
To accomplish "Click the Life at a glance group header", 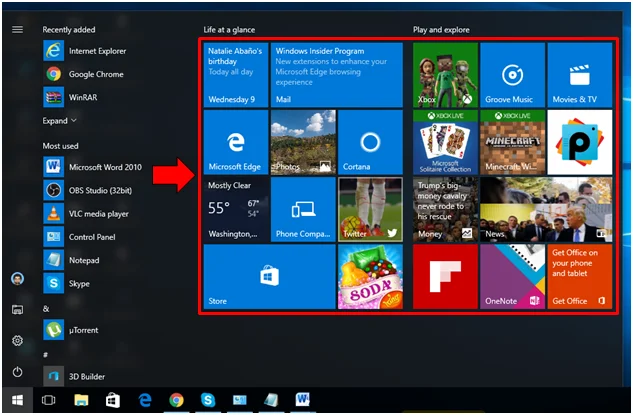I will 229,29.
